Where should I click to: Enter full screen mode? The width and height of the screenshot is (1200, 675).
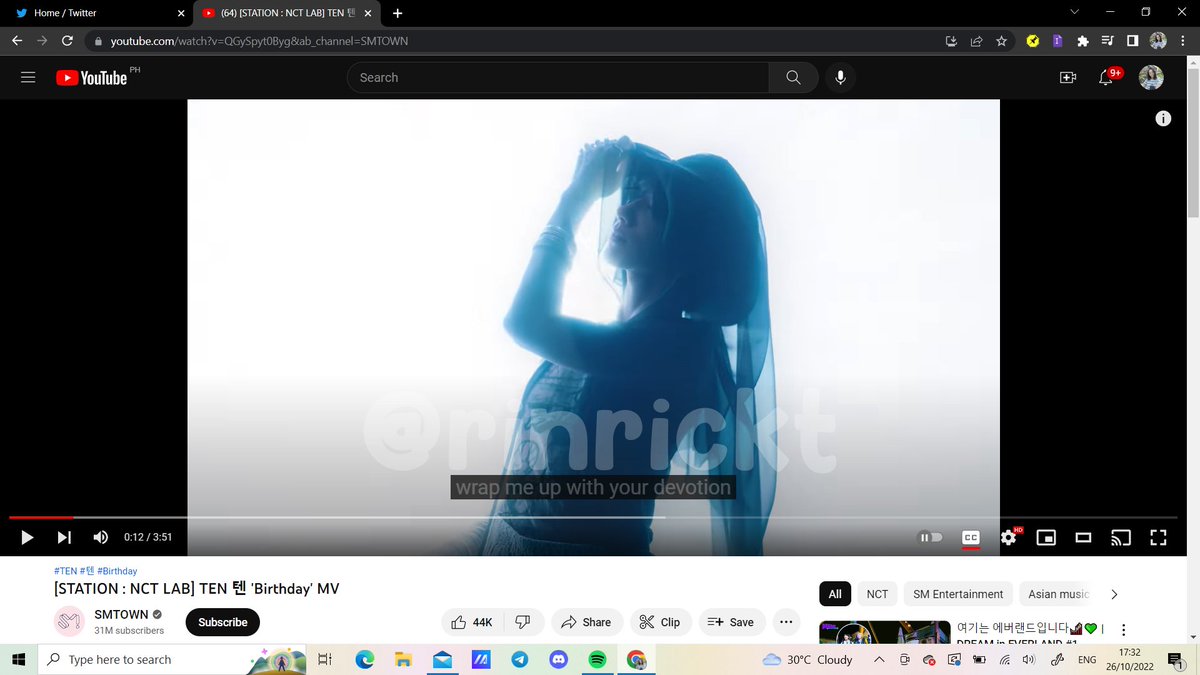pos(1158,538)
